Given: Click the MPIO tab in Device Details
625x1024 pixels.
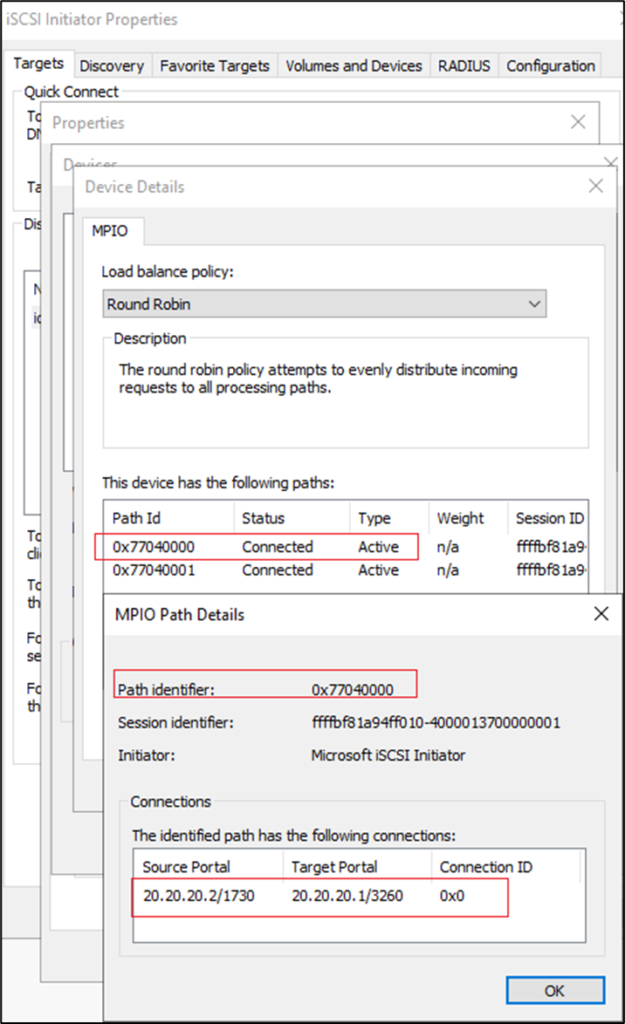Looking at the screenshot, I should tap(112, 233).
